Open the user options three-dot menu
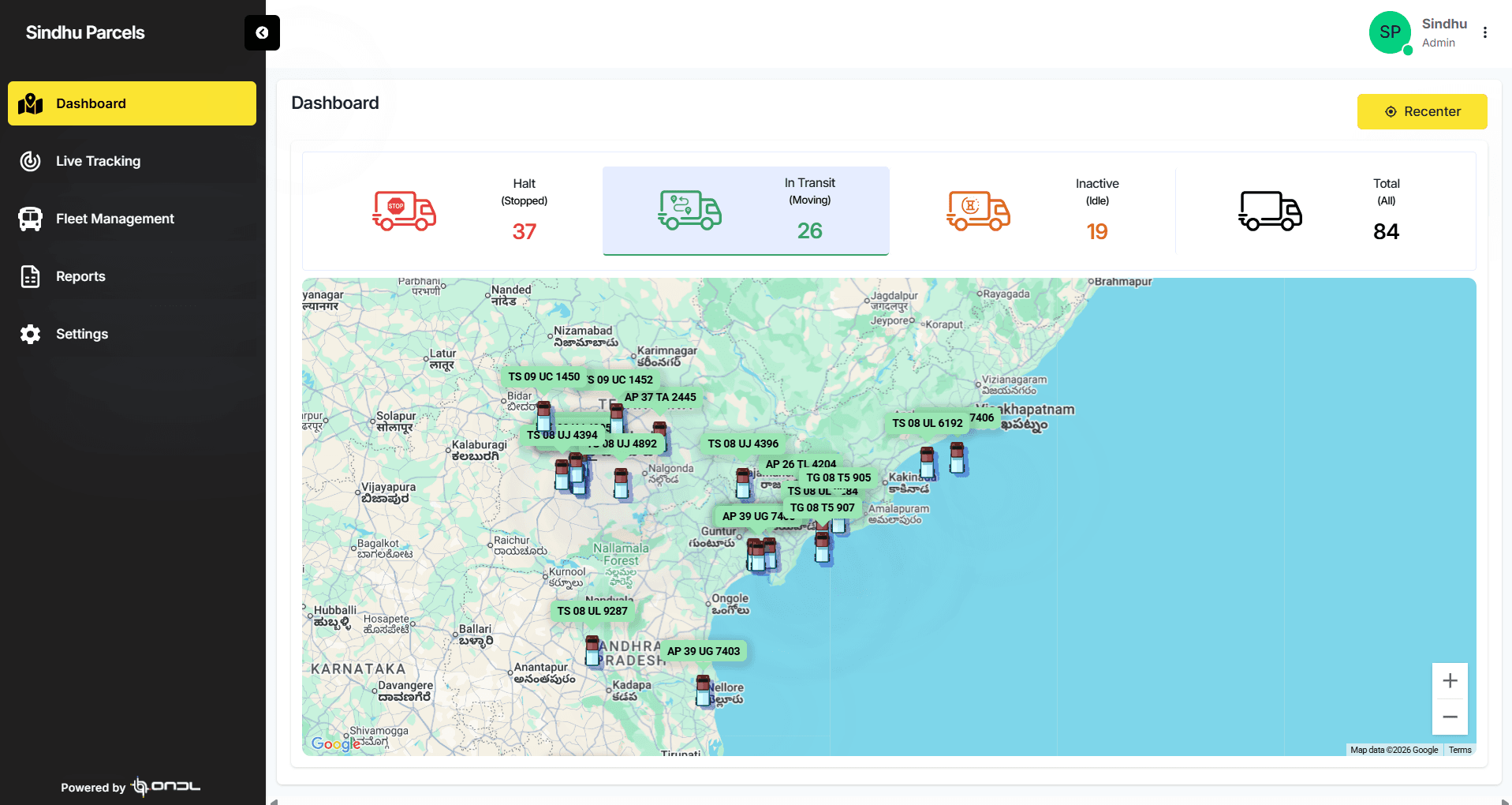 [1485, 32]
